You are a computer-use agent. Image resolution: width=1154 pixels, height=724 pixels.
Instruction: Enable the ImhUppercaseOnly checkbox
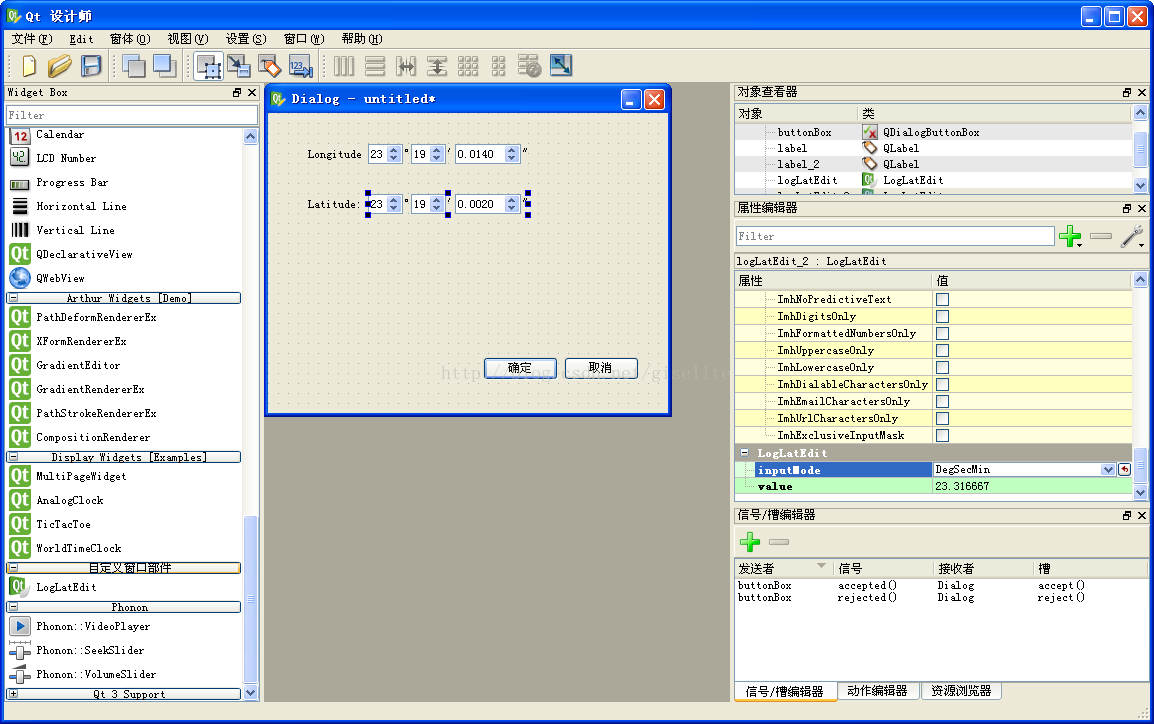click(x=942, y=350)
